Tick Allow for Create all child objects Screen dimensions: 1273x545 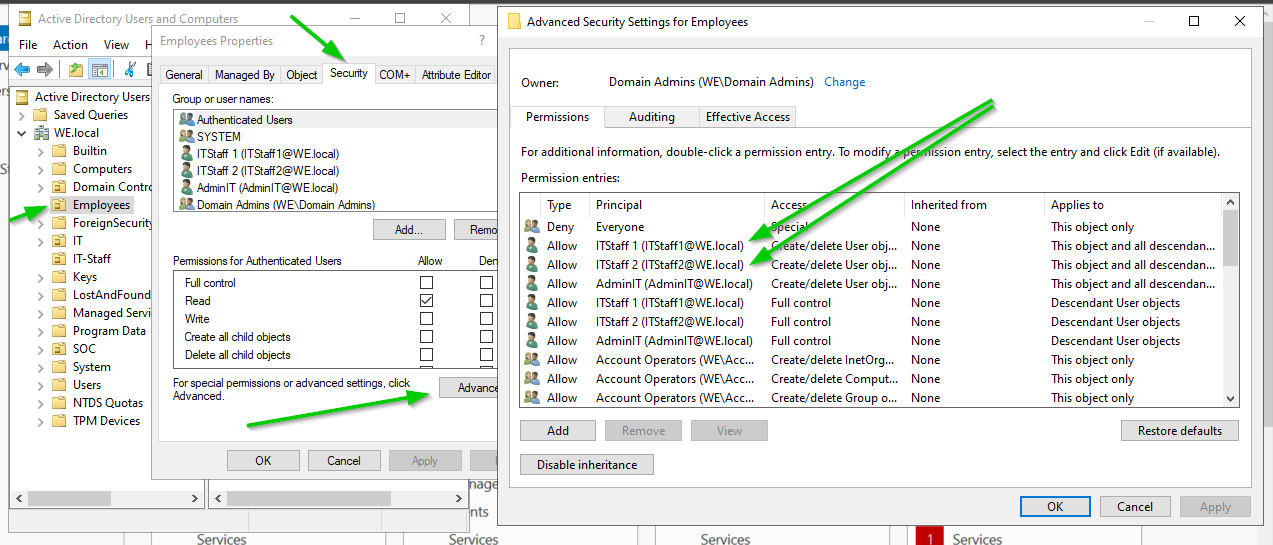tap(427, 337)
